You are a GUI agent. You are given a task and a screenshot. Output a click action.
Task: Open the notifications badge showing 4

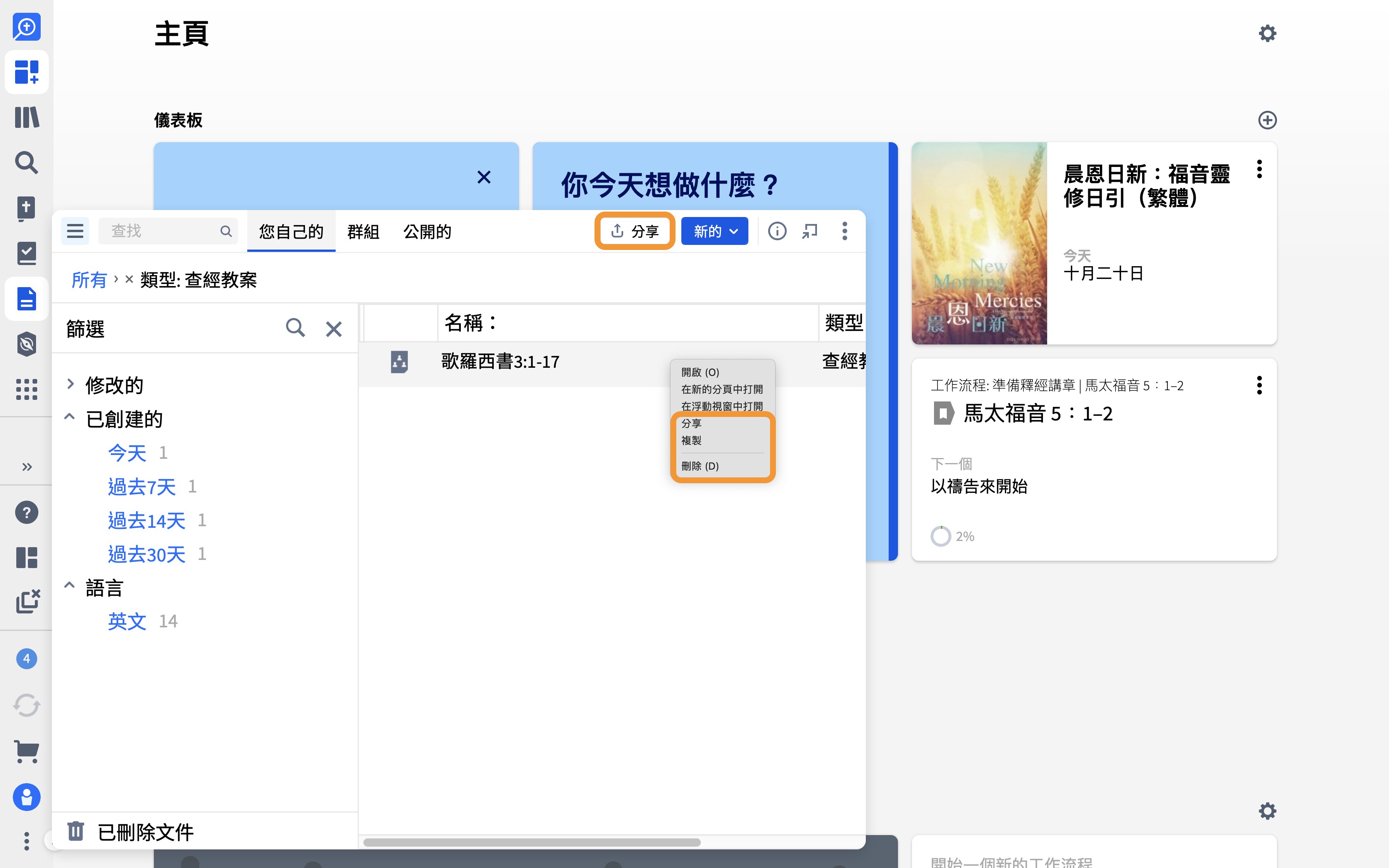tap(26, 658)
